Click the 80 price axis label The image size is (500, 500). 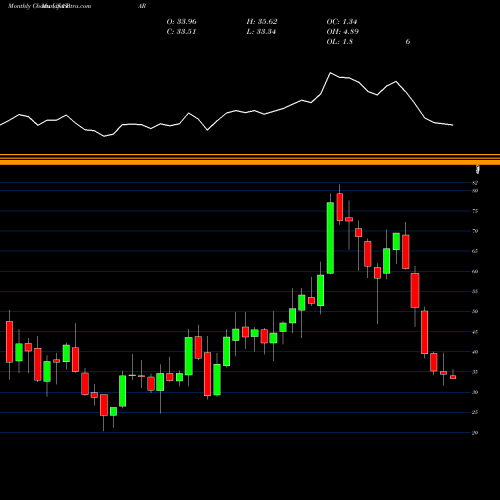coord(475,191)
